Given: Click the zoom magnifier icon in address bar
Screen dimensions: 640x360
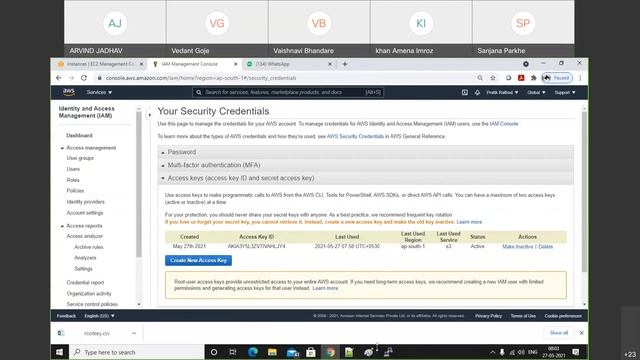Looking at the screenshot, I should [x=480, y=78].
